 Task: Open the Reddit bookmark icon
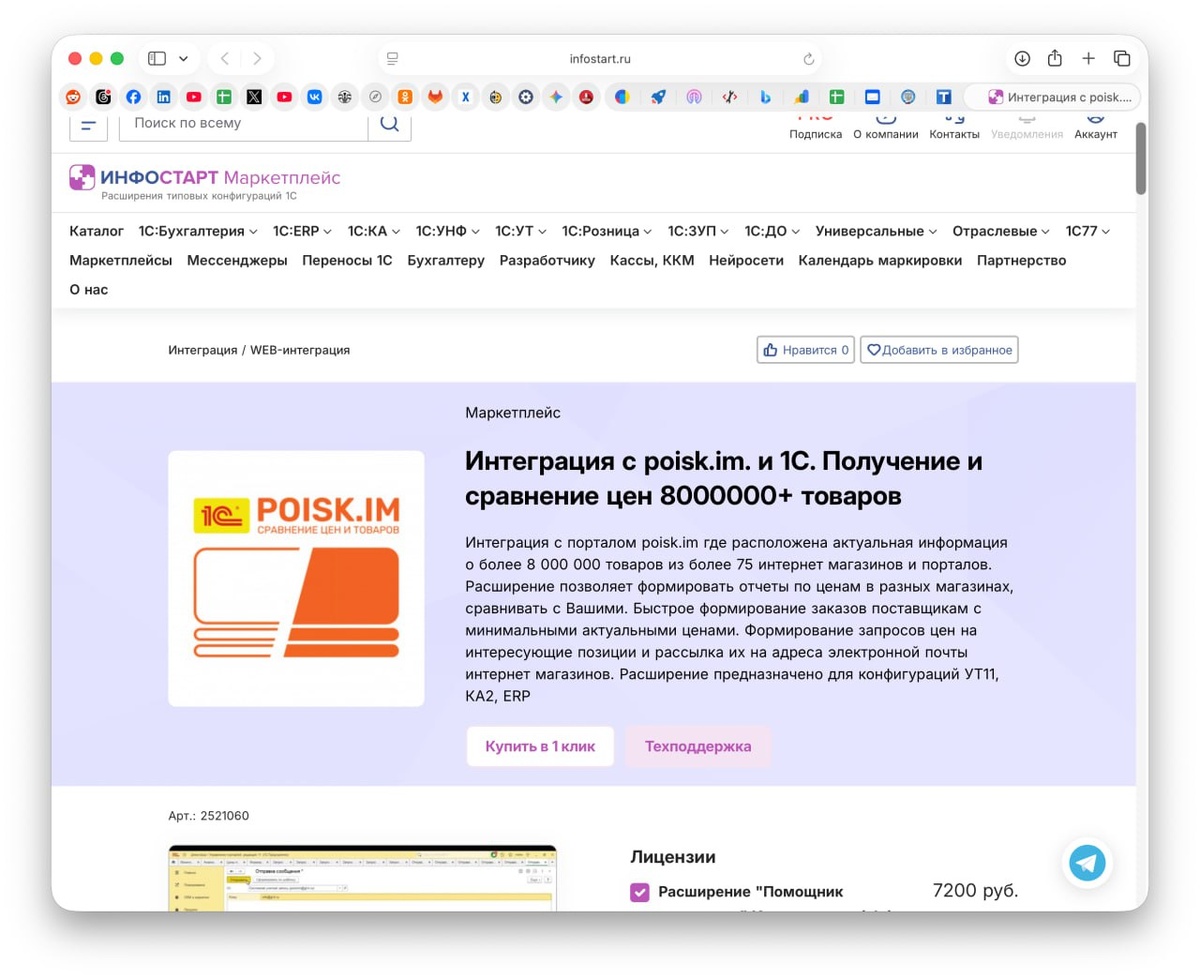73,97
